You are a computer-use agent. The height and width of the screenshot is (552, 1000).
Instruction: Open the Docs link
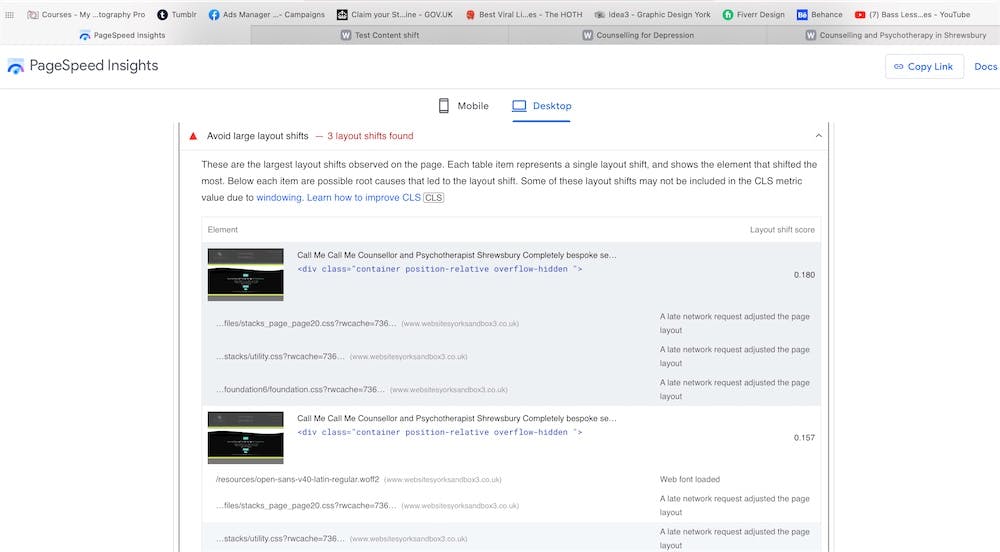[985, 66]
